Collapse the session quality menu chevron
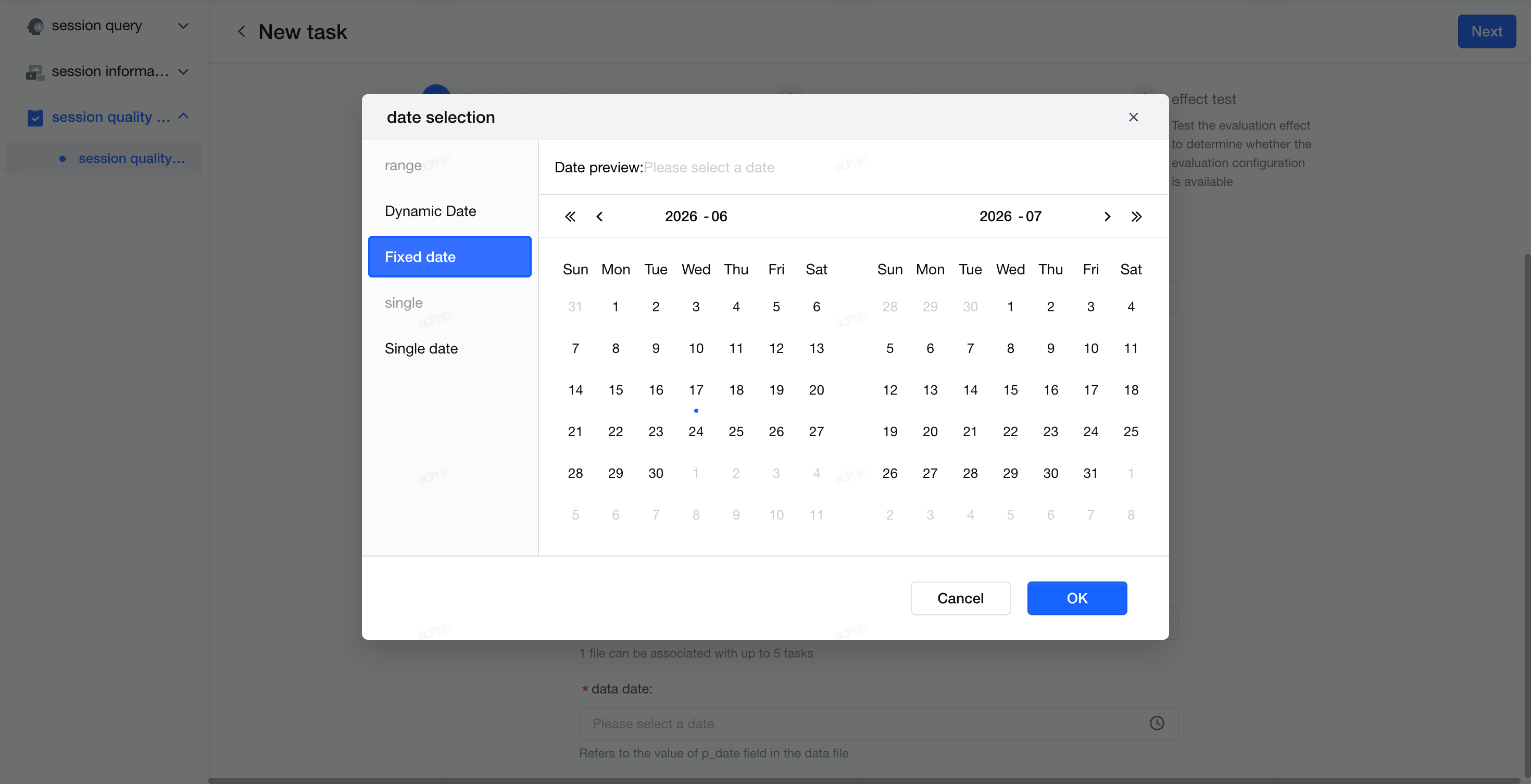 (x=183, y=117)
